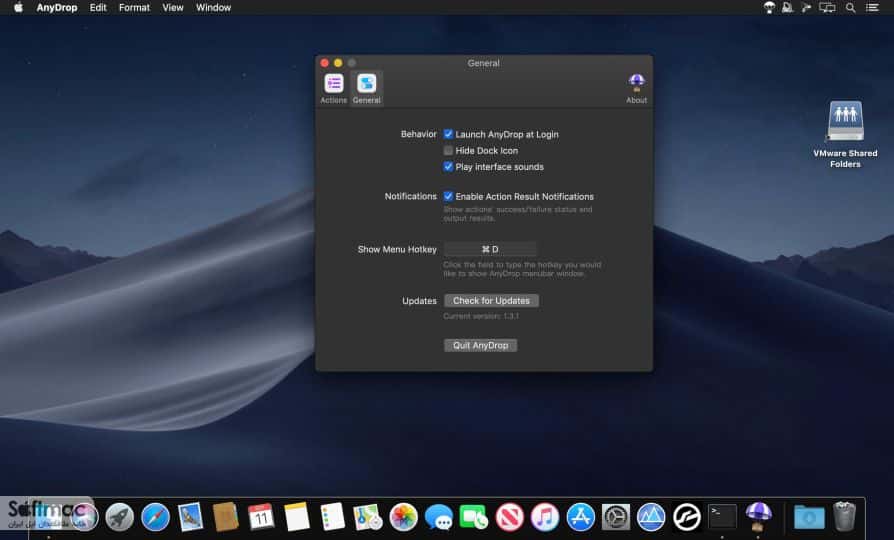Viewport: 894px width, 540px height.
Task: Disable Enable Action Result Notifications checkbox
Action: tap(448, 196)
